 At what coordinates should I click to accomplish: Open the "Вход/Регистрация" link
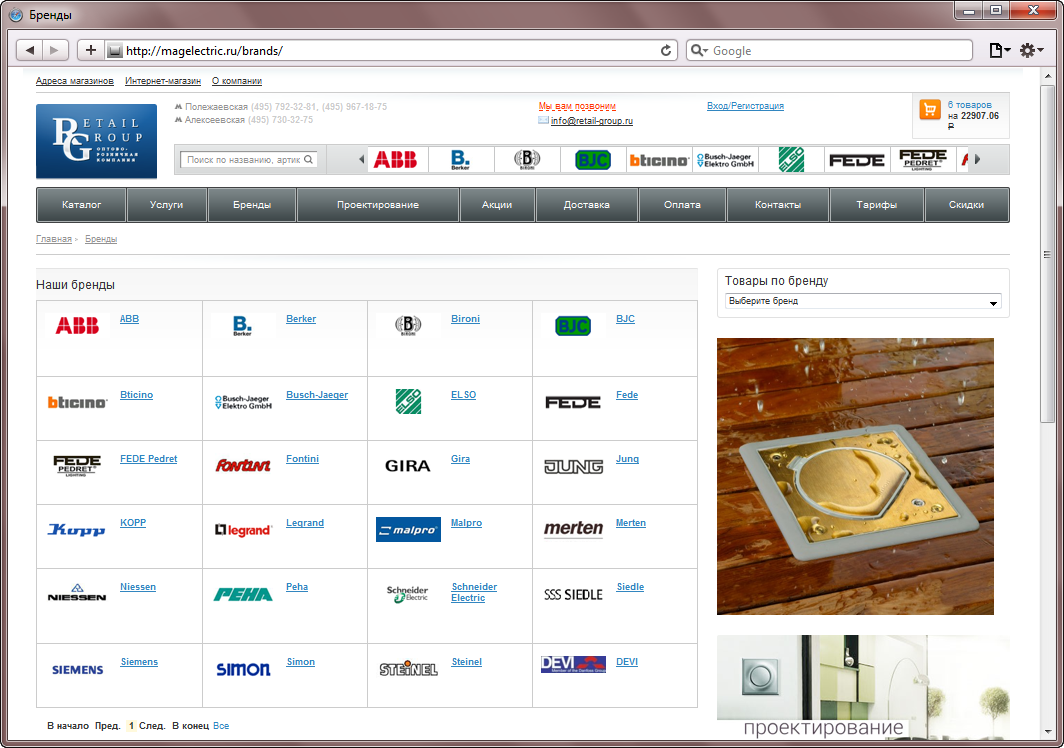[745, 106]
